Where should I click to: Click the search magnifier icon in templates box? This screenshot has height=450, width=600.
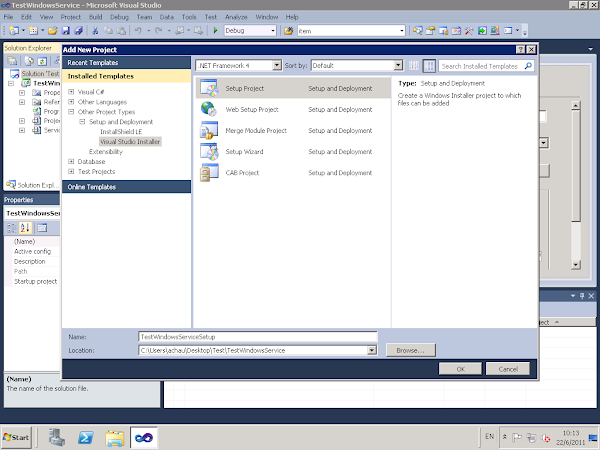pos(528,66)
